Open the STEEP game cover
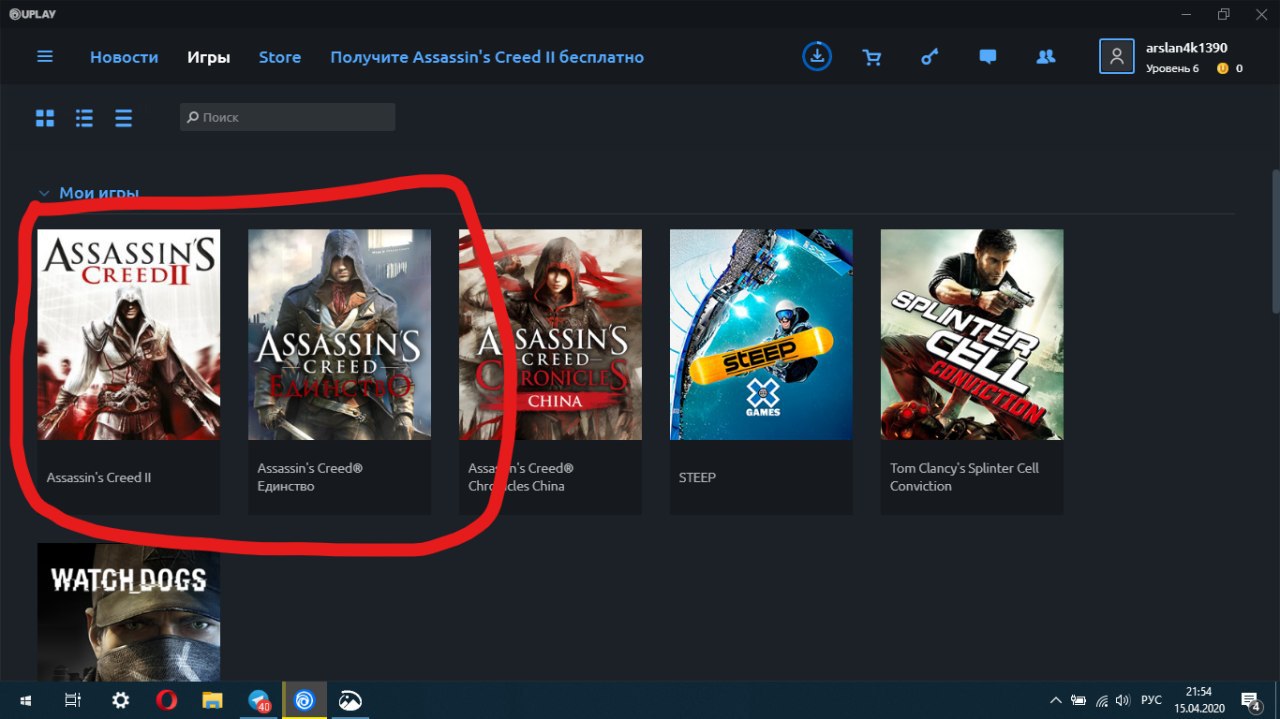 tap(761, 334)
